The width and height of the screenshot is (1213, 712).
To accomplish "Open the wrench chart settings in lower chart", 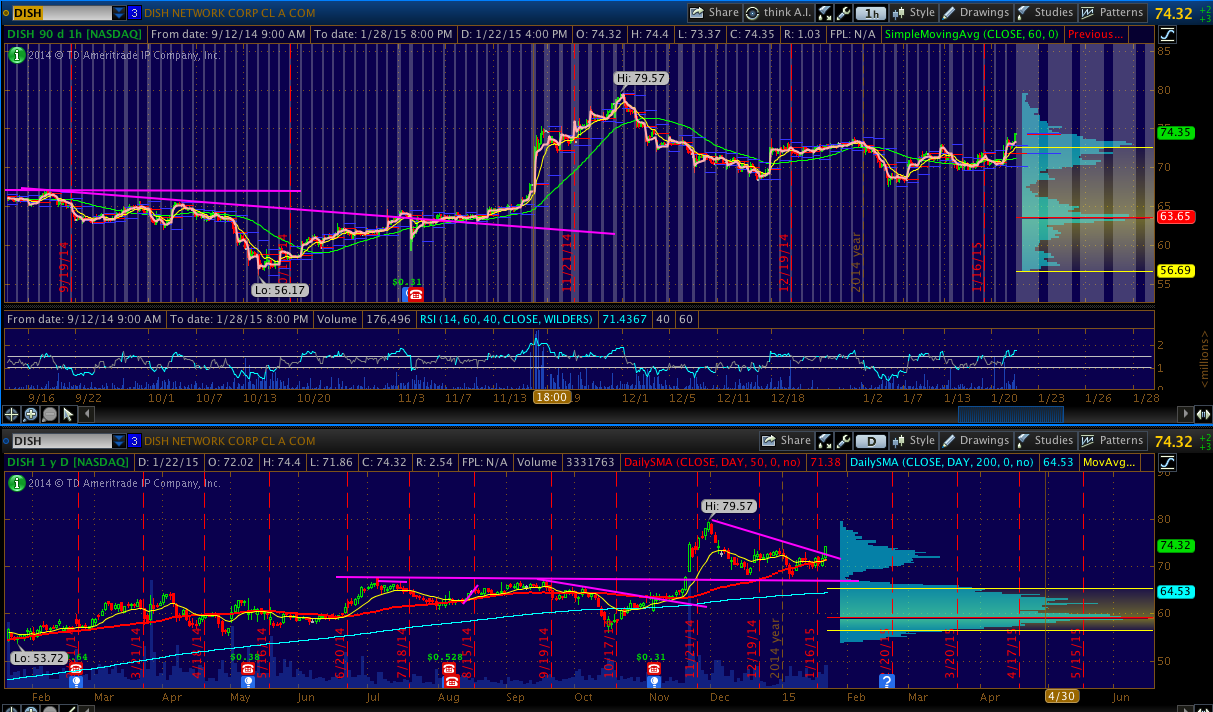I will click(844, 440).
